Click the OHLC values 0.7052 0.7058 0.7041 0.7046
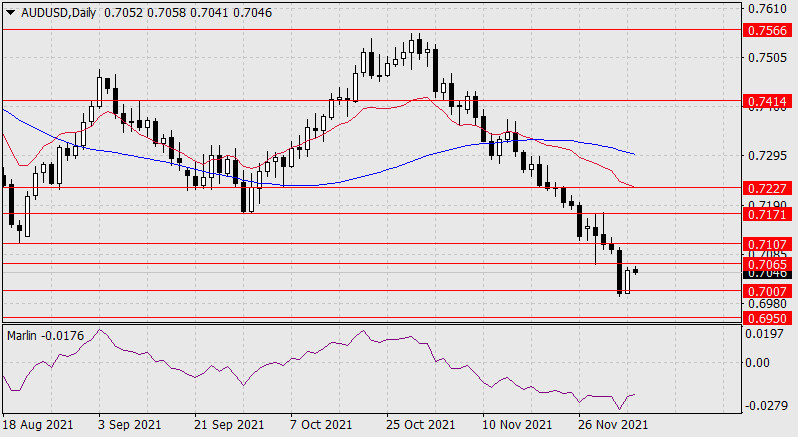 pyautogui.click(x=188, y=13)
